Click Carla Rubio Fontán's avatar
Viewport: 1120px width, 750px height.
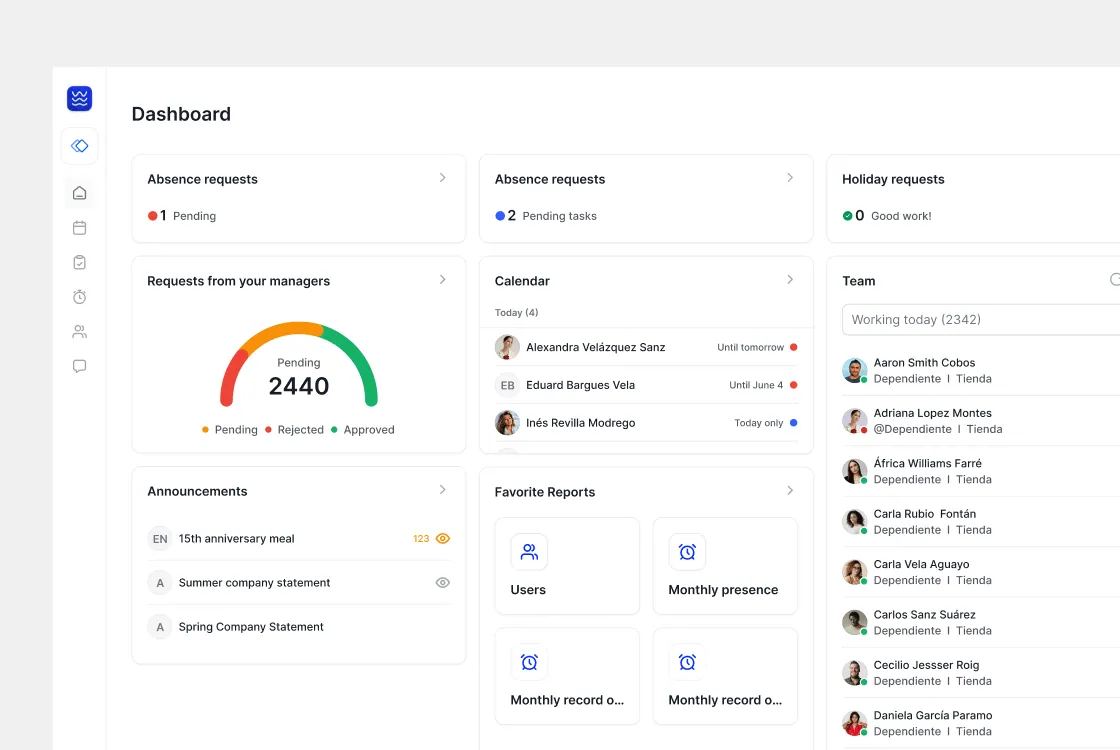pos(854,522)
